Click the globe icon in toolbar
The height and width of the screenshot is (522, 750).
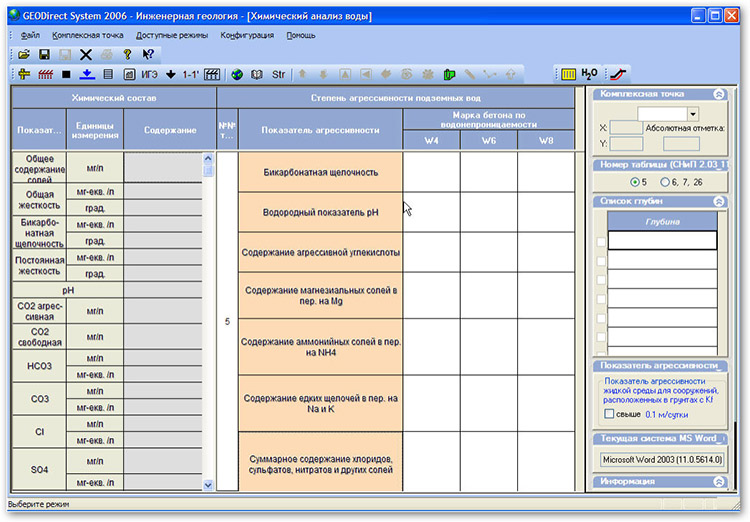(x=237, y=74)
